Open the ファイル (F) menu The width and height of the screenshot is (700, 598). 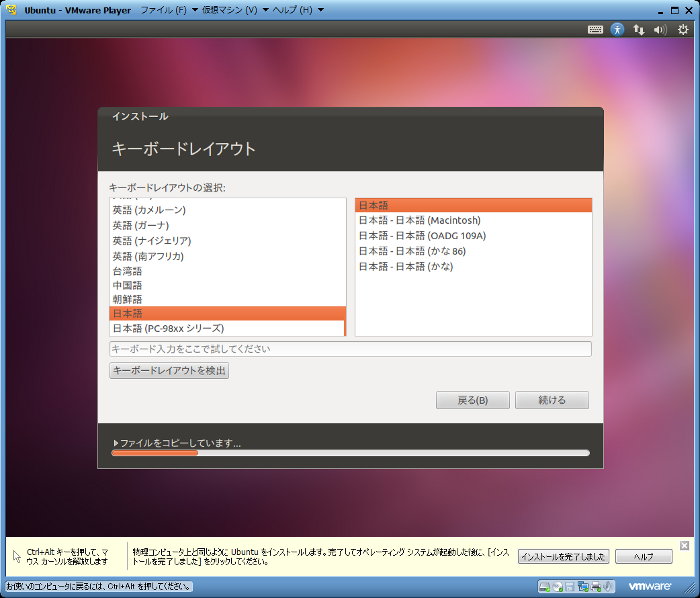[x=163, y=10]
